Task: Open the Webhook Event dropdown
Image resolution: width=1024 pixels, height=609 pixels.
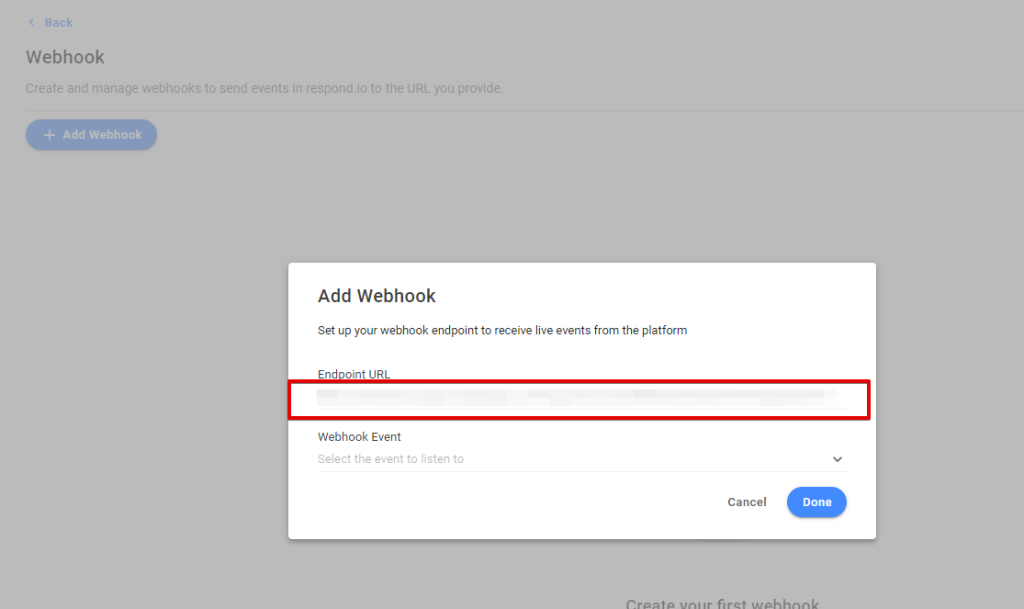Action: 580,459
